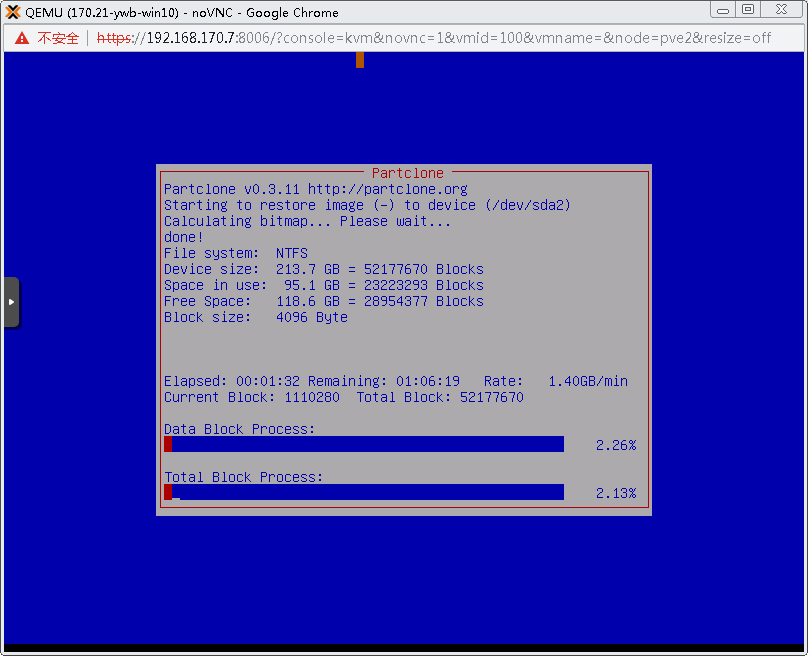Screen dimensions: 808x656
Task: Minimize the Chrome noVNC window
Action: click(x=722, y=10)
